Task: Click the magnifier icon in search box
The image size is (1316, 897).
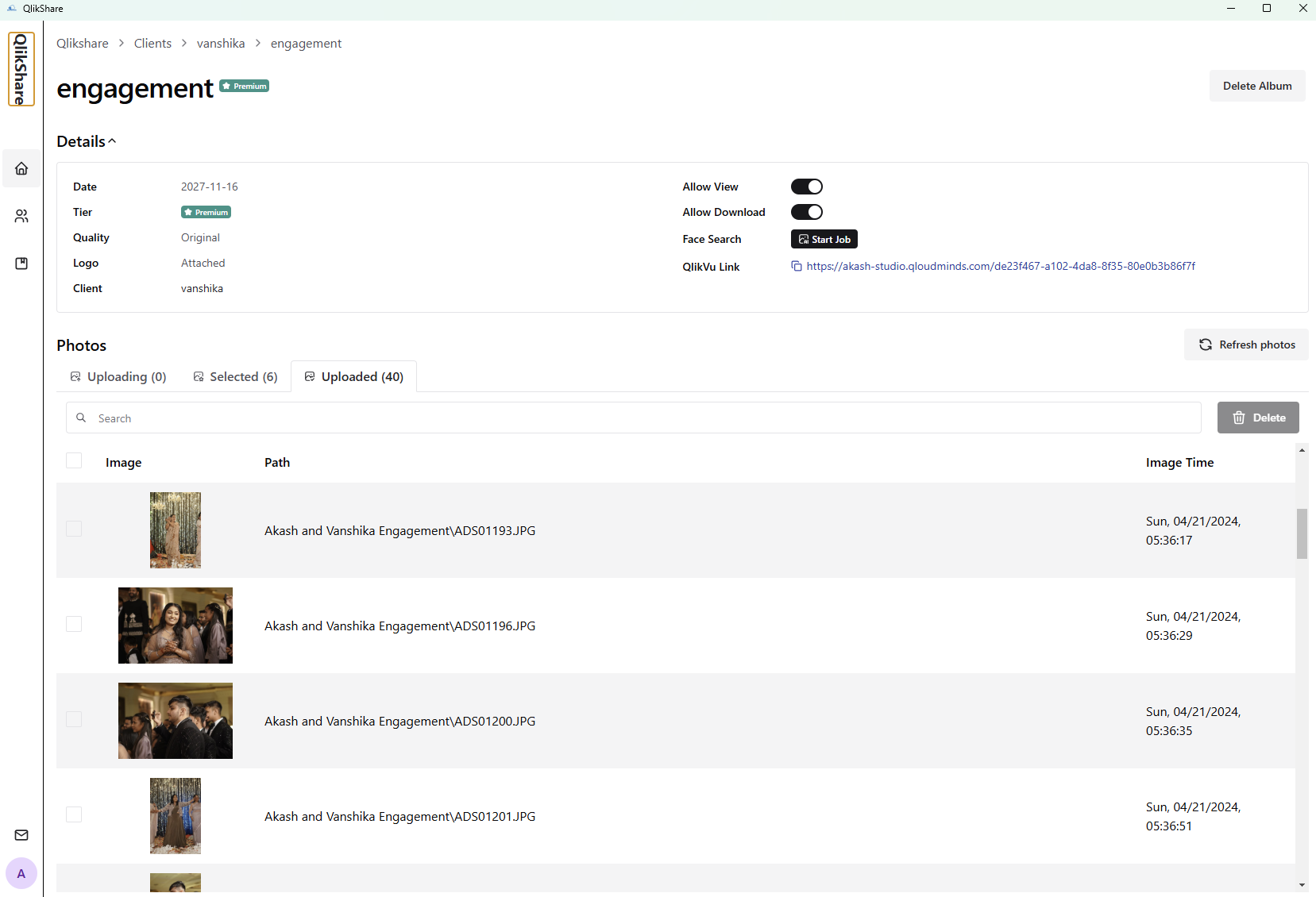Action: 81,418
